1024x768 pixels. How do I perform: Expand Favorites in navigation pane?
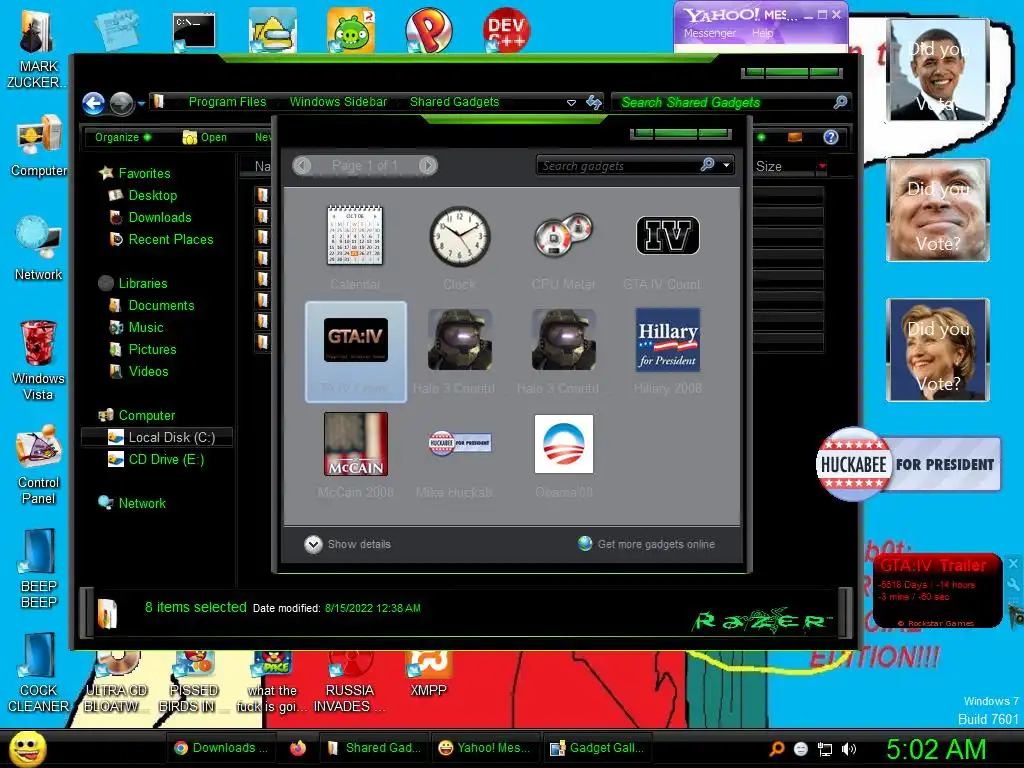coord(135,173)
